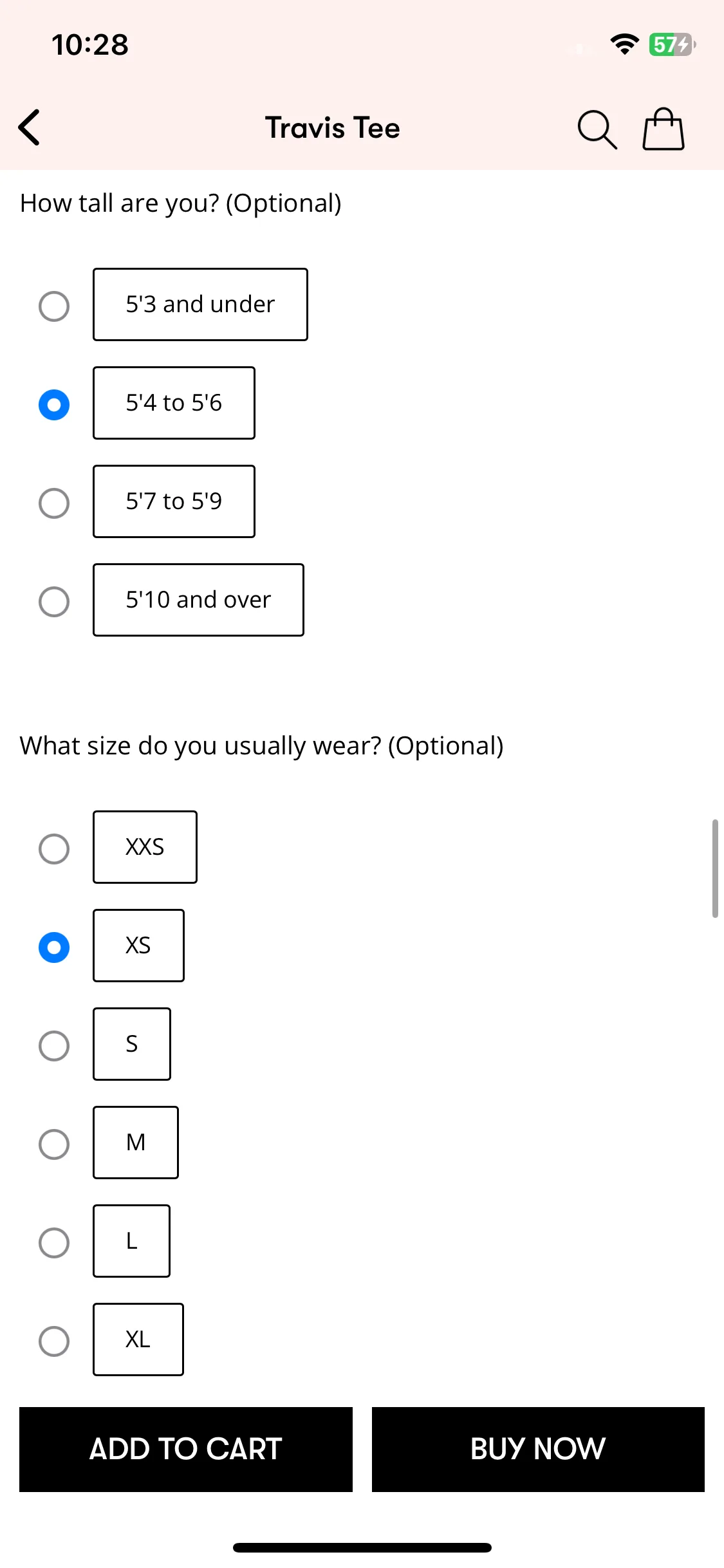Tap the XS size label box
The image size is (724, 1568).
click(x=138, y=946)
